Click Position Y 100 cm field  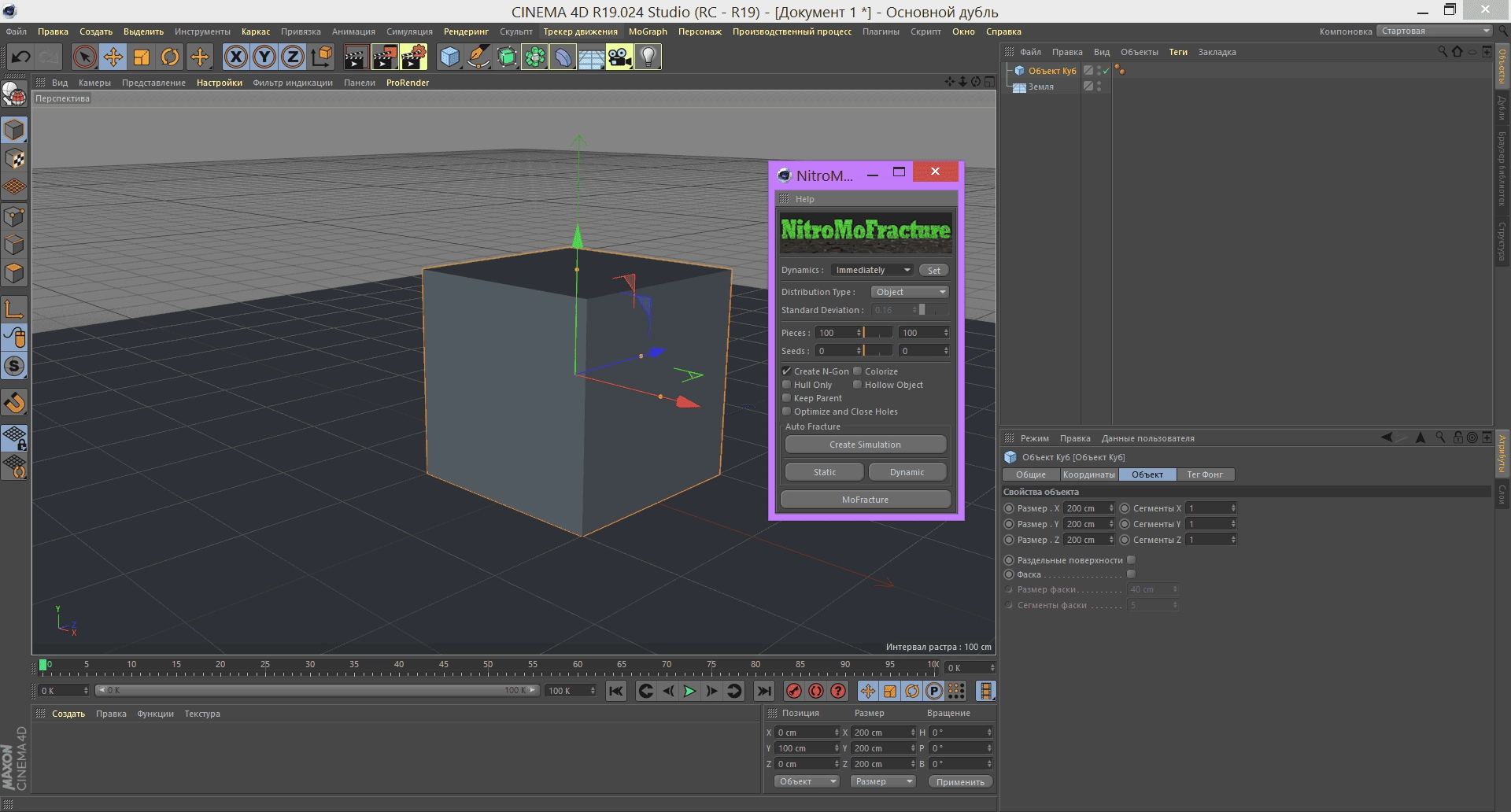point(806,748)
